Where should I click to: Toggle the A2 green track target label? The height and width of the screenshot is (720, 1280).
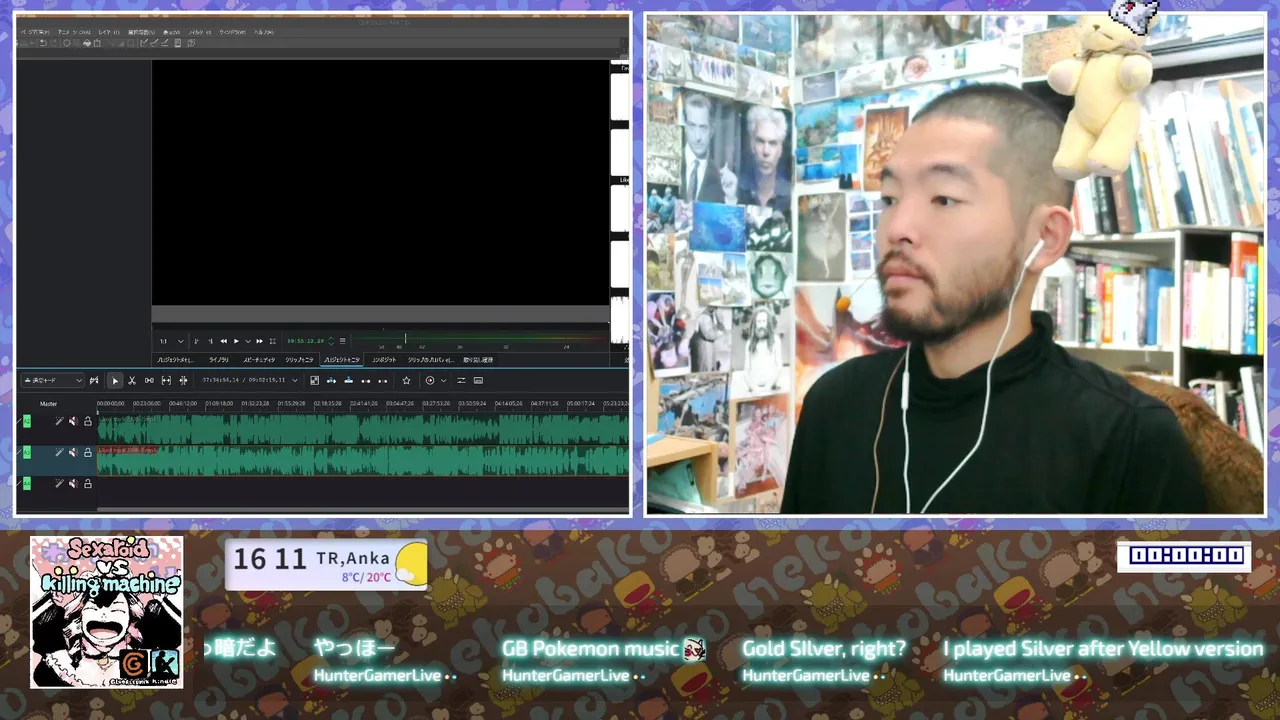[x=27, y=421]
